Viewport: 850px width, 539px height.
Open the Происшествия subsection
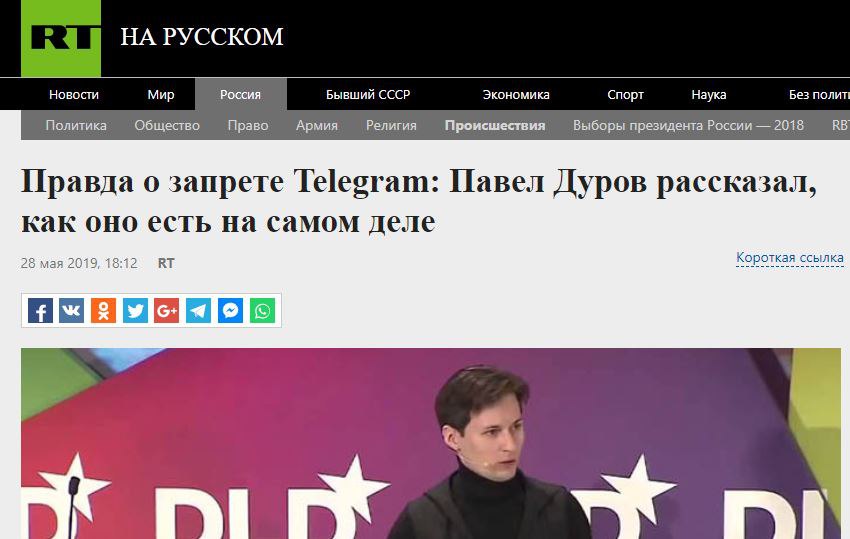[x=495, y=125]
